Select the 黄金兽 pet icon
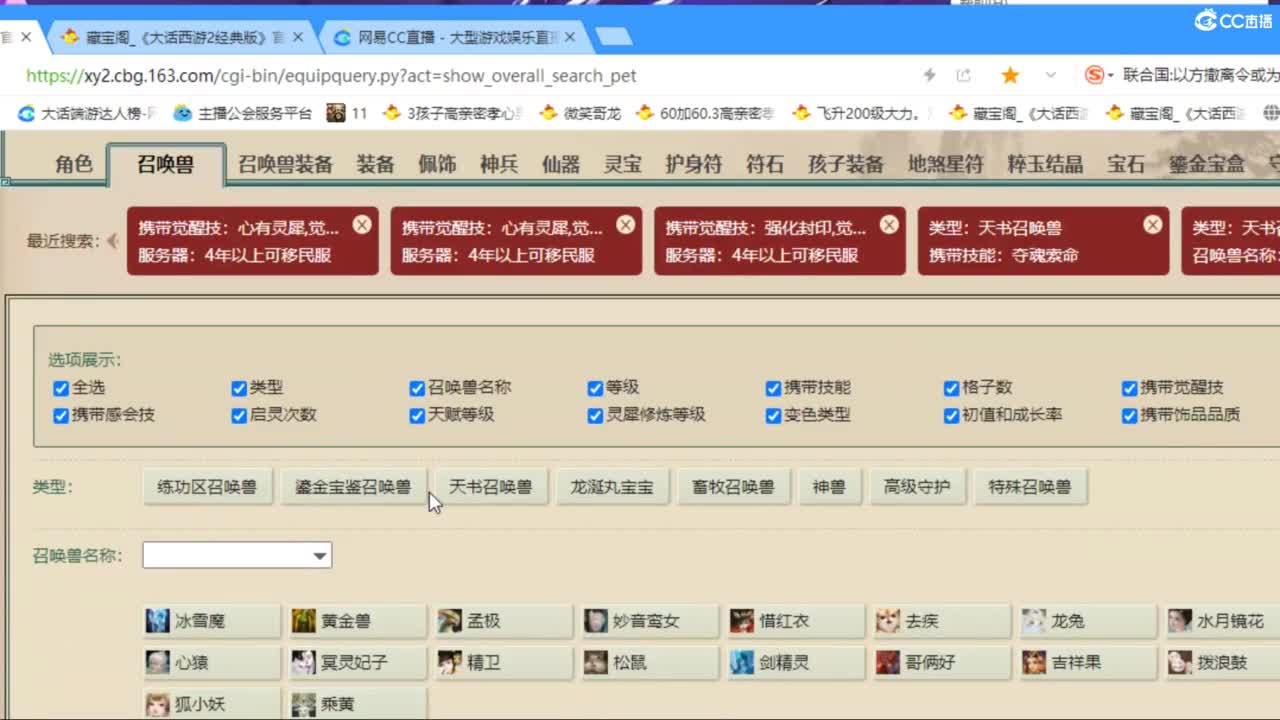Viewport: 1280px width, 720px height. point(303,621)
